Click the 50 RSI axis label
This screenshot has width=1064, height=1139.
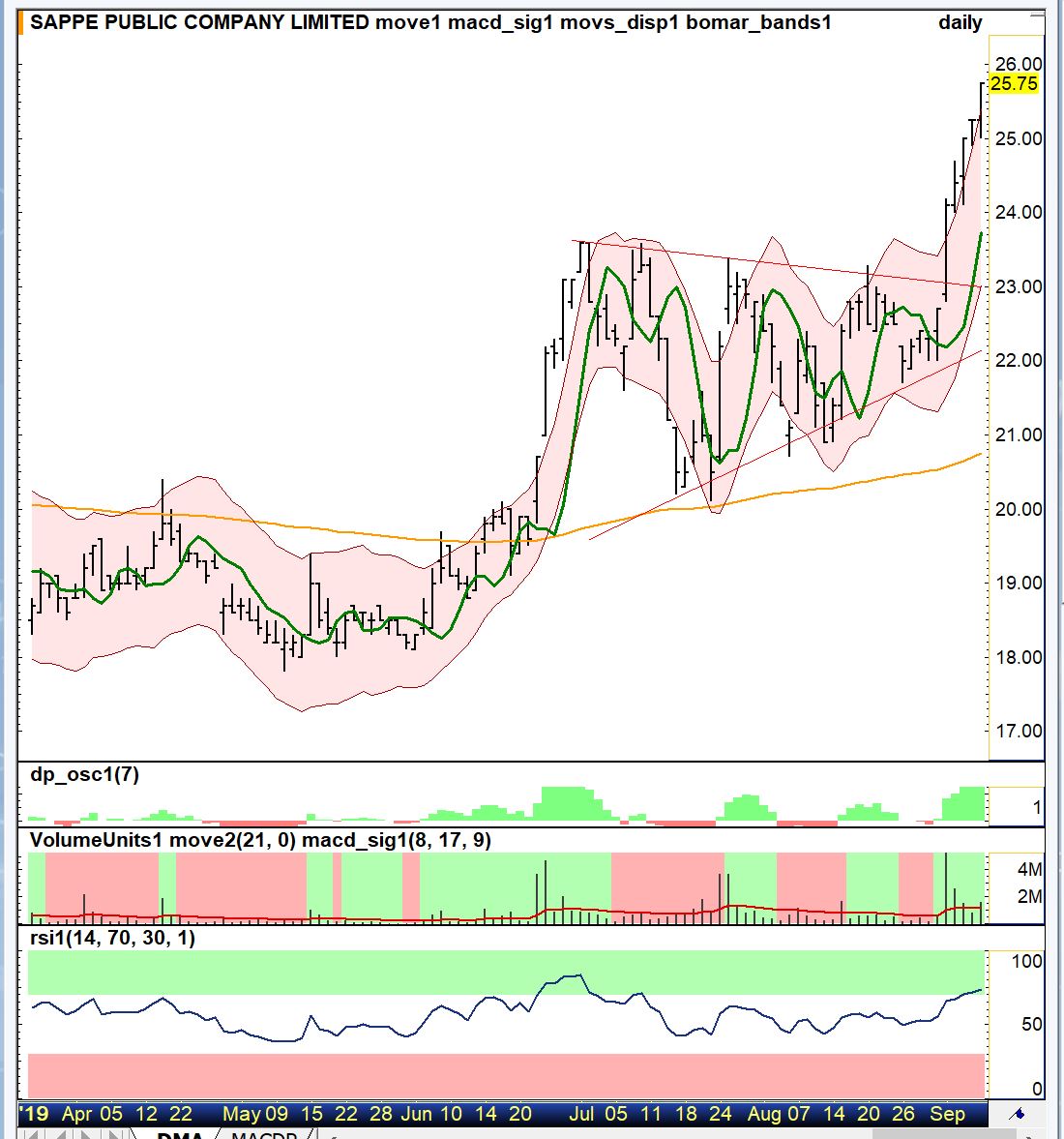(x=1032, y=1025)
